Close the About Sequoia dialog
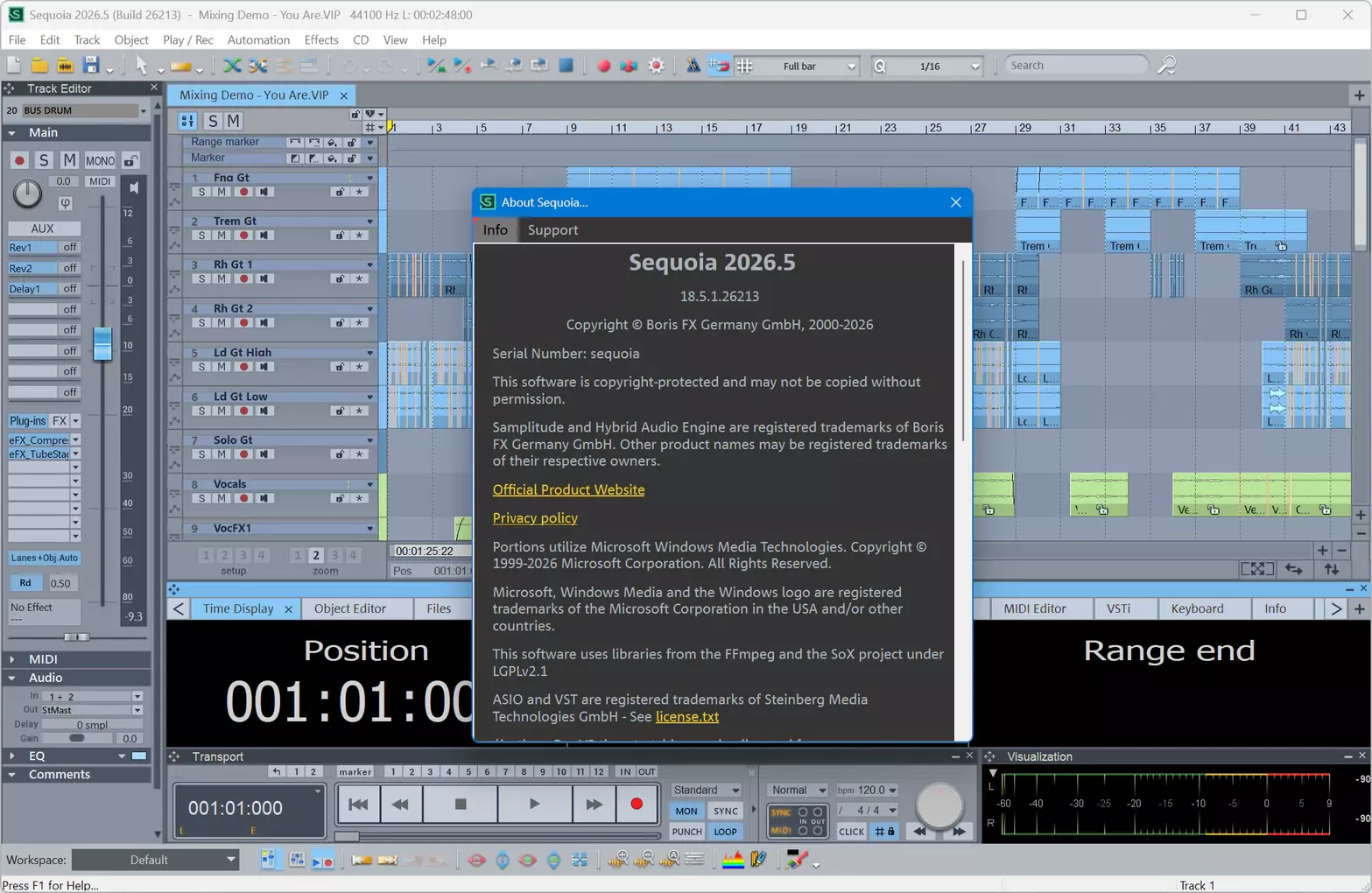This screenshot has height=893, width=1372. pyautogui.click(x=955, y=202)
